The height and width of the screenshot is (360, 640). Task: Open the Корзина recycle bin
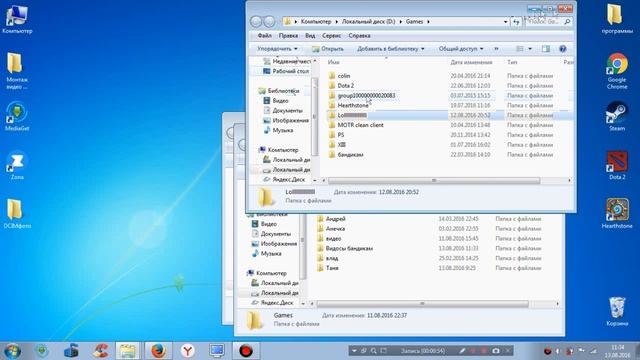pos(617,311)
